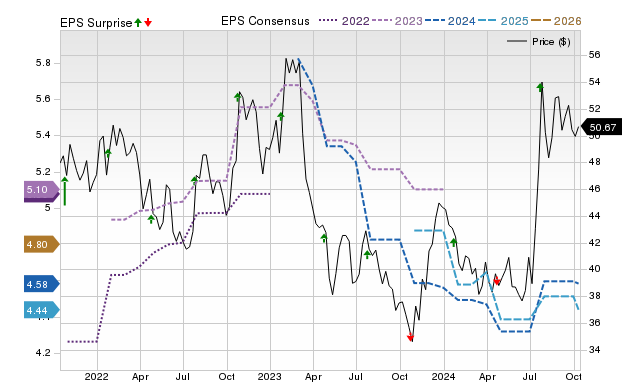
Task: Click the dark blue 4.58 consensus value tag
Action: tap(42, 284)
